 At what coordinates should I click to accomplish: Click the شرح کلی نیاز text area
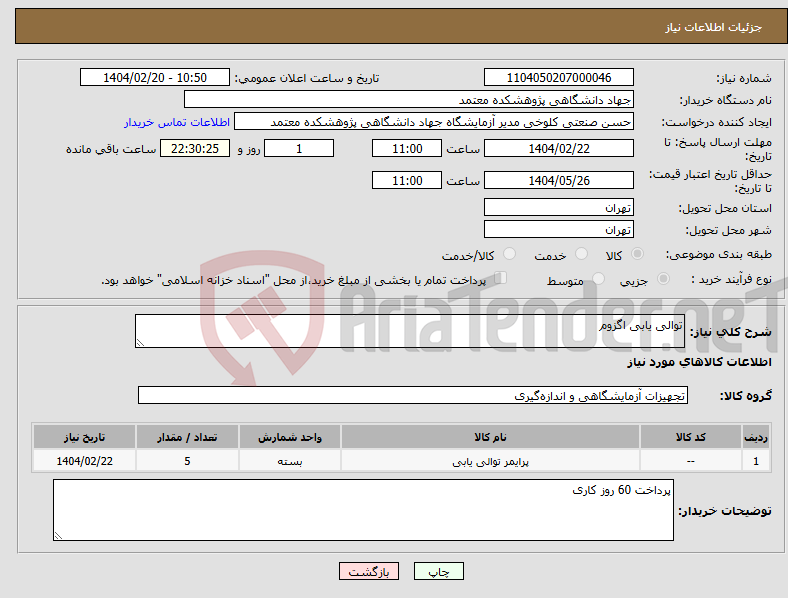point(410,331)
